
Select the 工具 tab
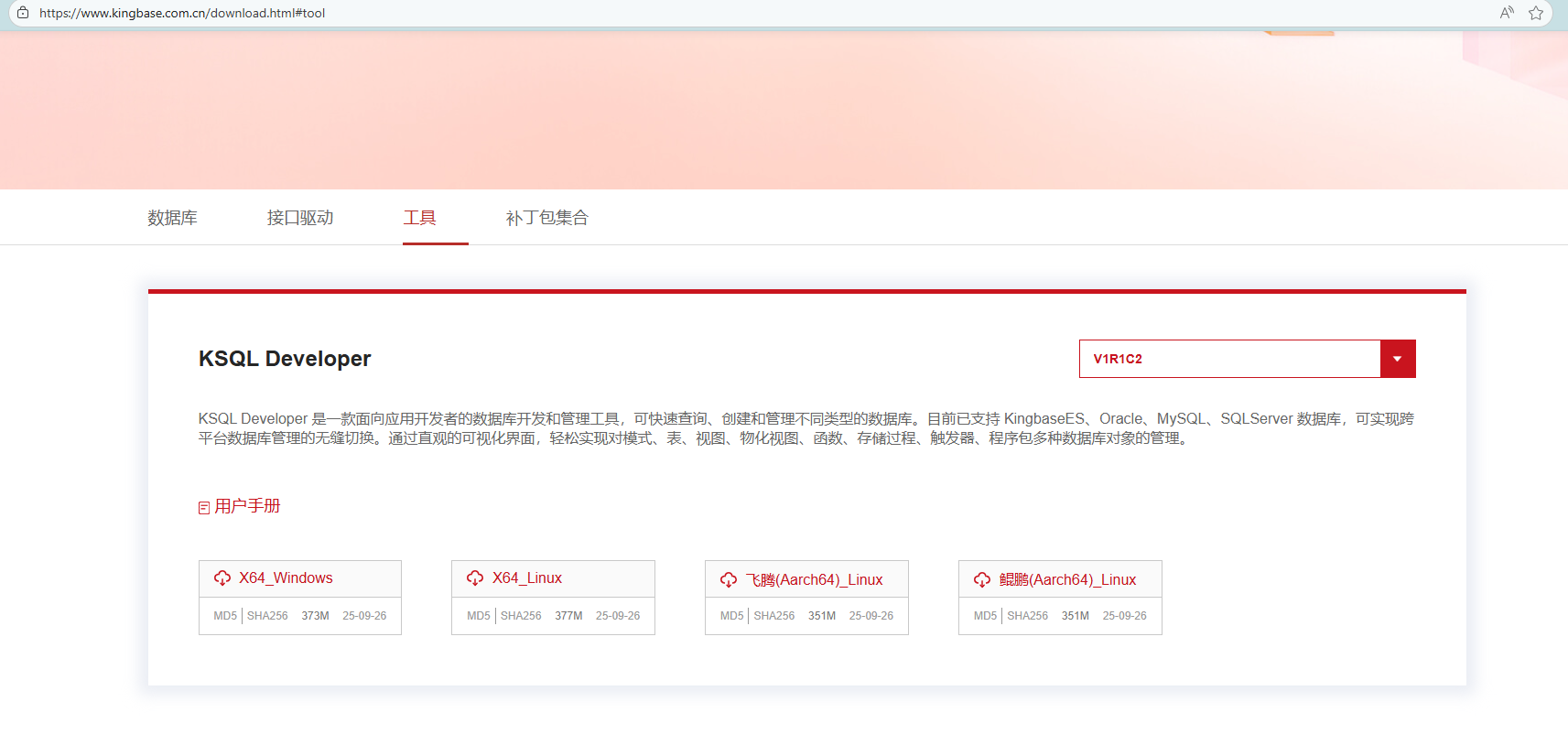click(419, 218)
